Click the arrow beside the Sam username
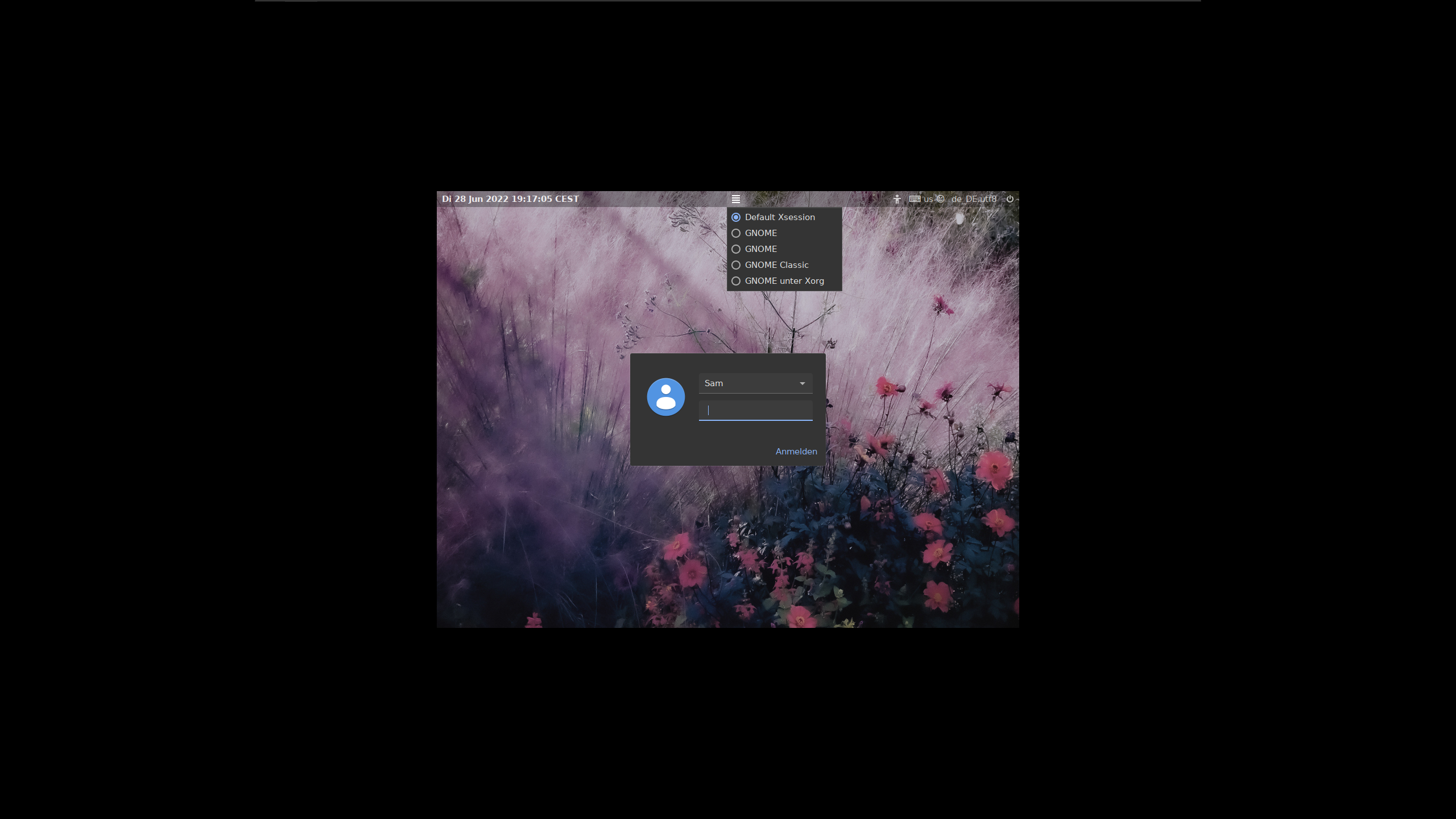The width and height of the screenshot is (1456, 819). pyautogui.click(x=803, y=383)
